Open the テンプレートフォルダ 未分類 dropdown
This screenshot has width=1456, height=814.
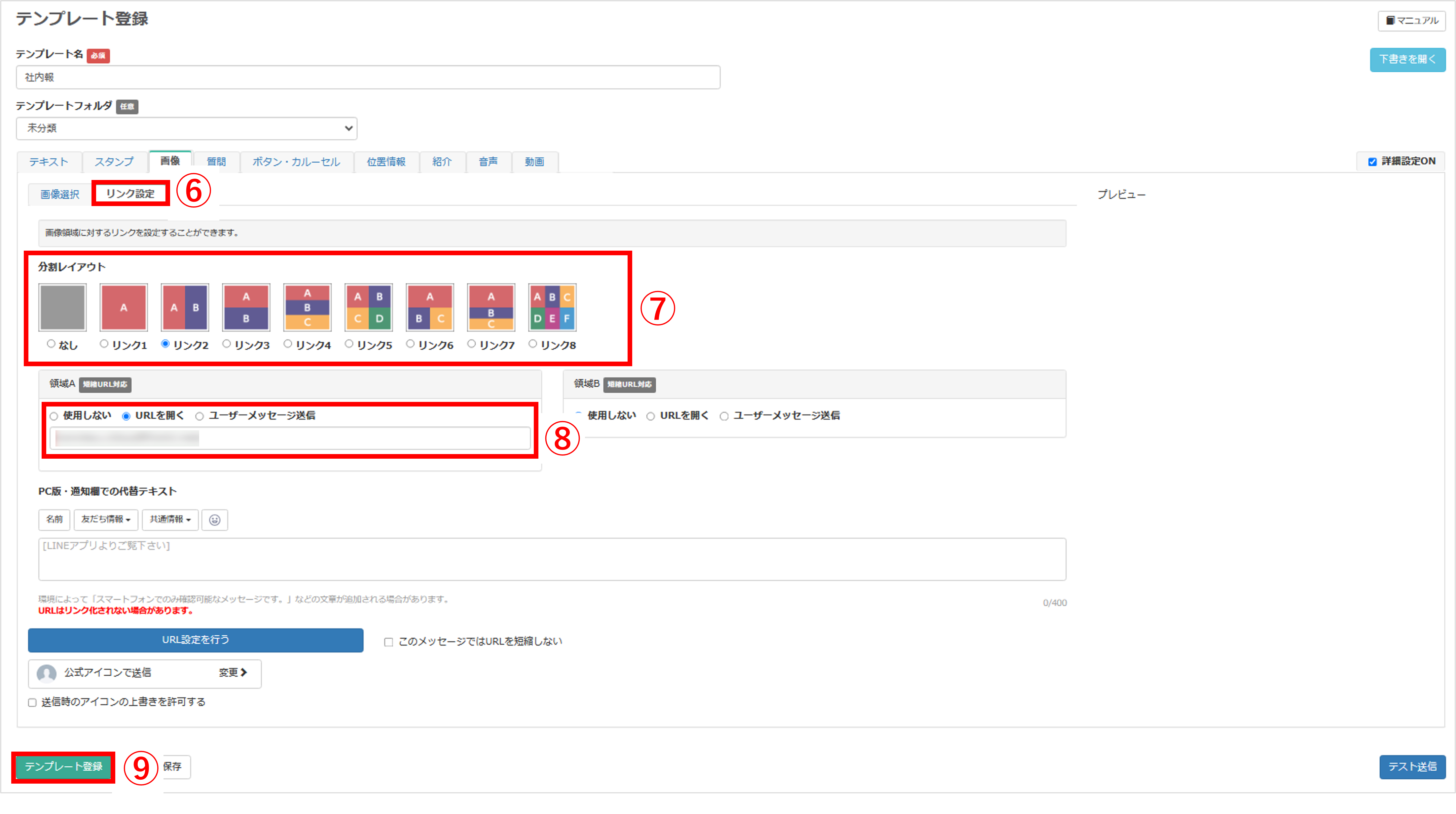coord(187,129)
